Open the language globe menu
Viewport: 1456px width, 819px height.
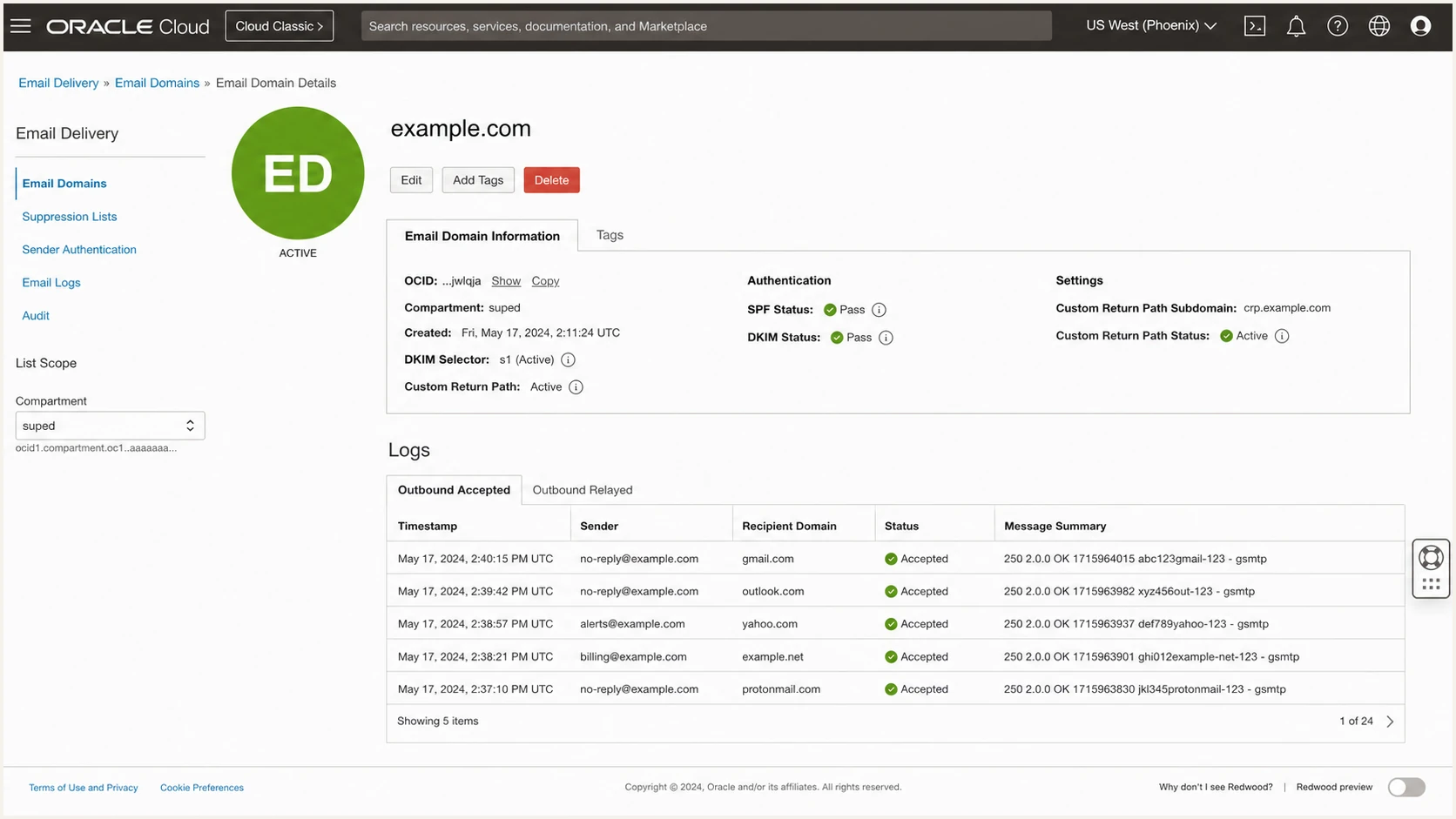coord(1379,26)
